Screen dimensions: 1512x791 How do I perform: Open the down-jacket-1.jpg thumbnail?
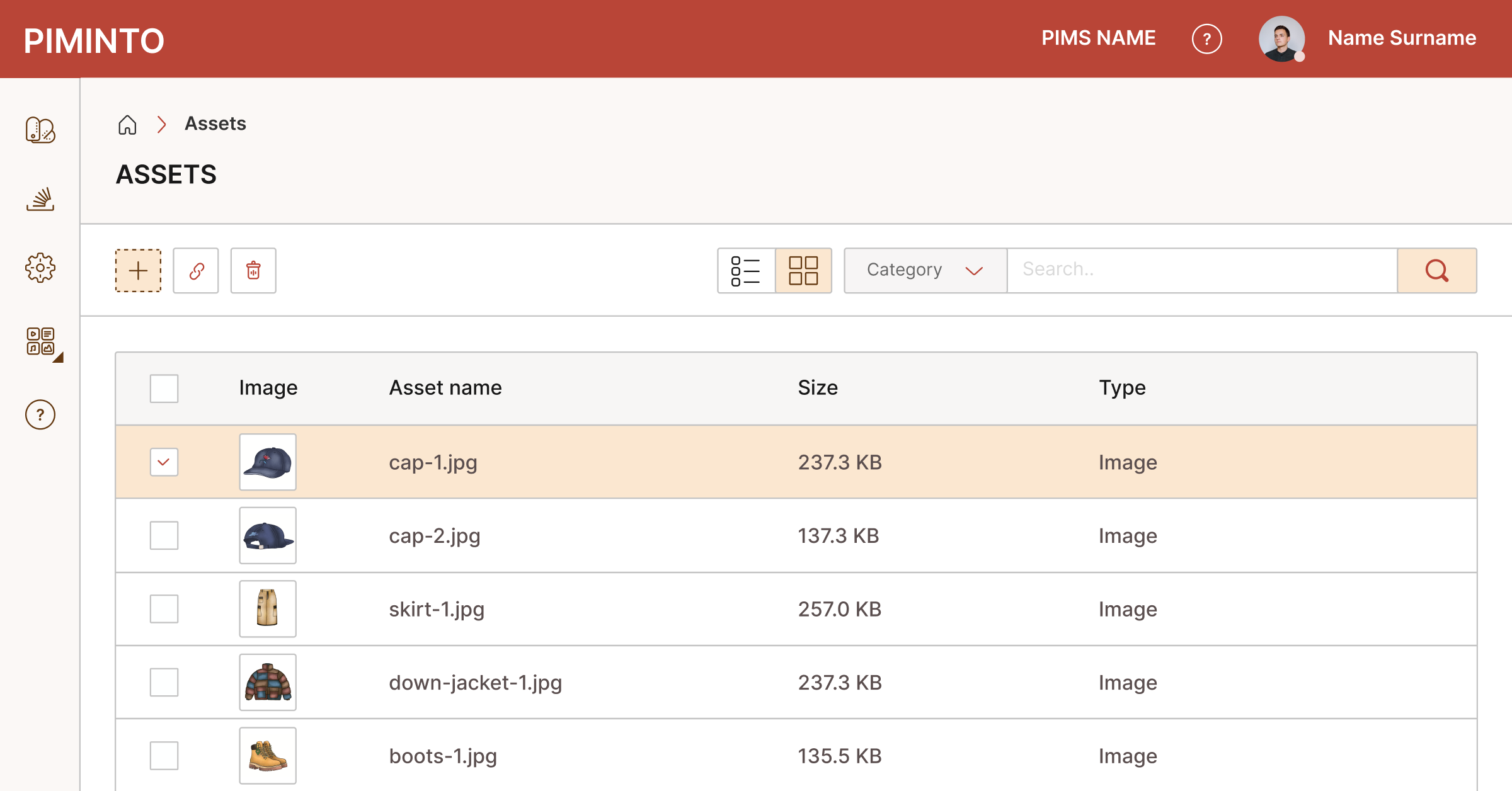tap(268, 682)
